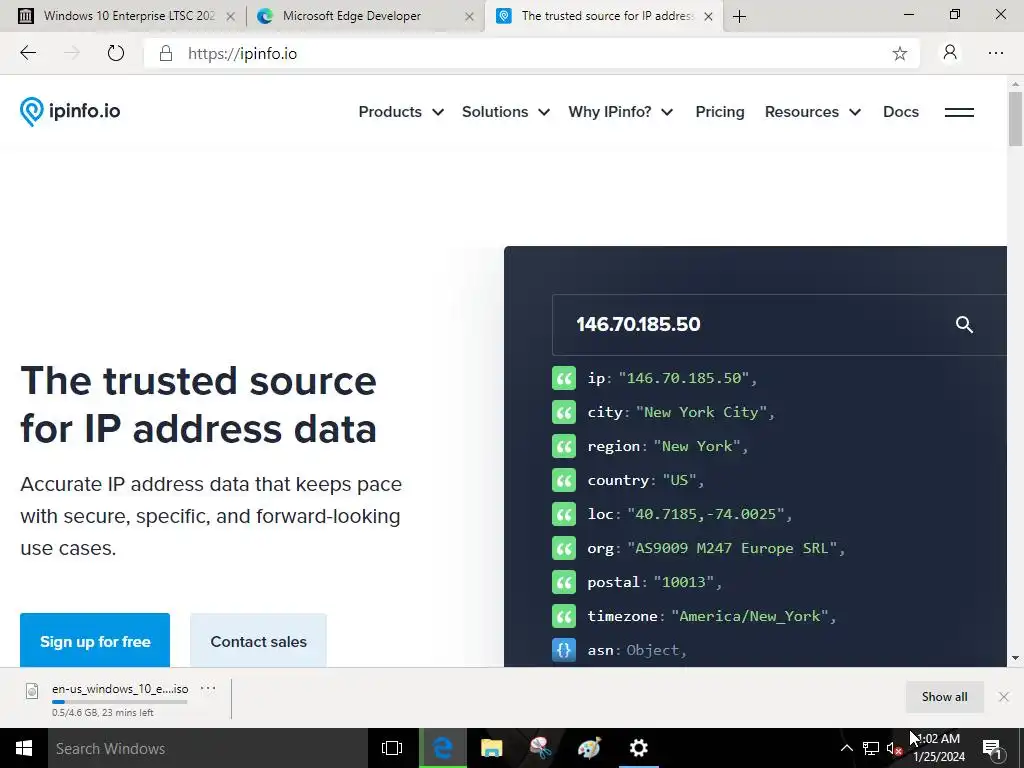Click the taskbar clock and date
The image size is (1024, 768).
[x=939, y=748]
